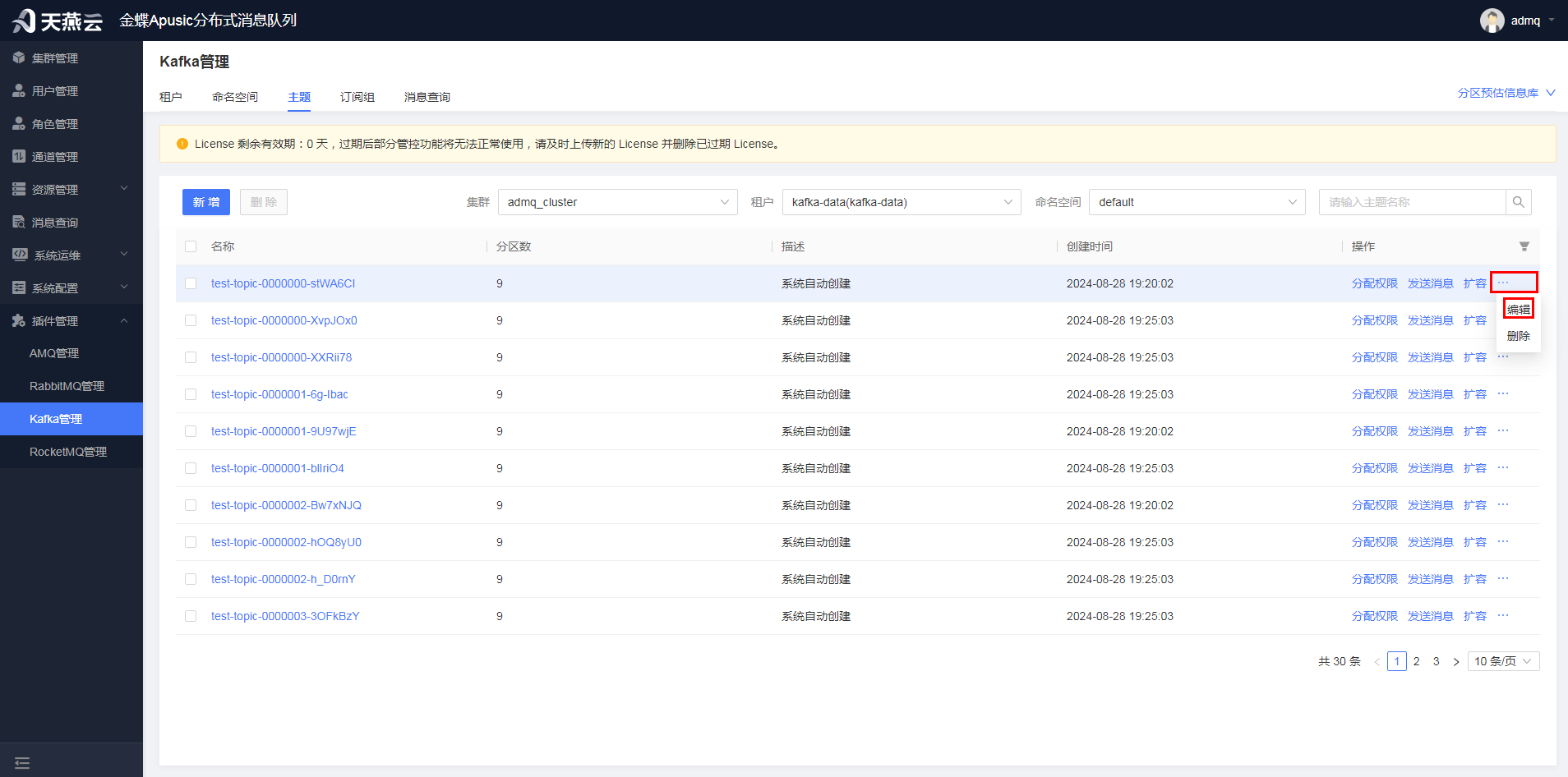Go to page 2 of results

(1417, 661)
